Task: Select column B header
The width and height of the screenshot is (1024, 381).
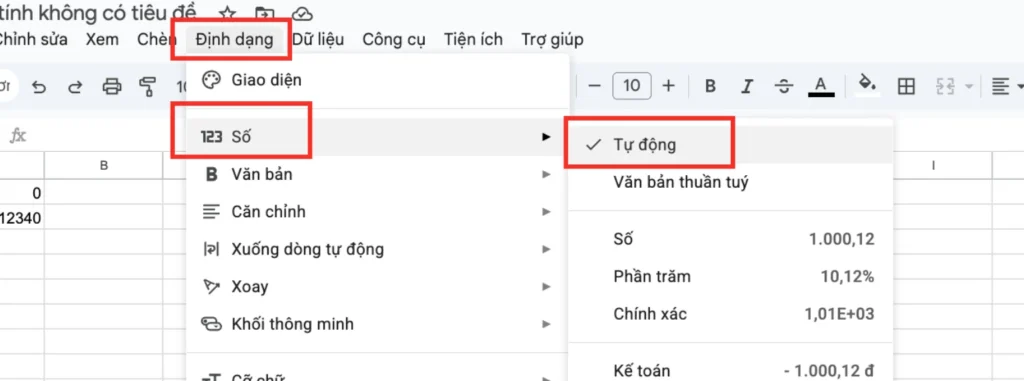Action: click(x=103, y=166)
